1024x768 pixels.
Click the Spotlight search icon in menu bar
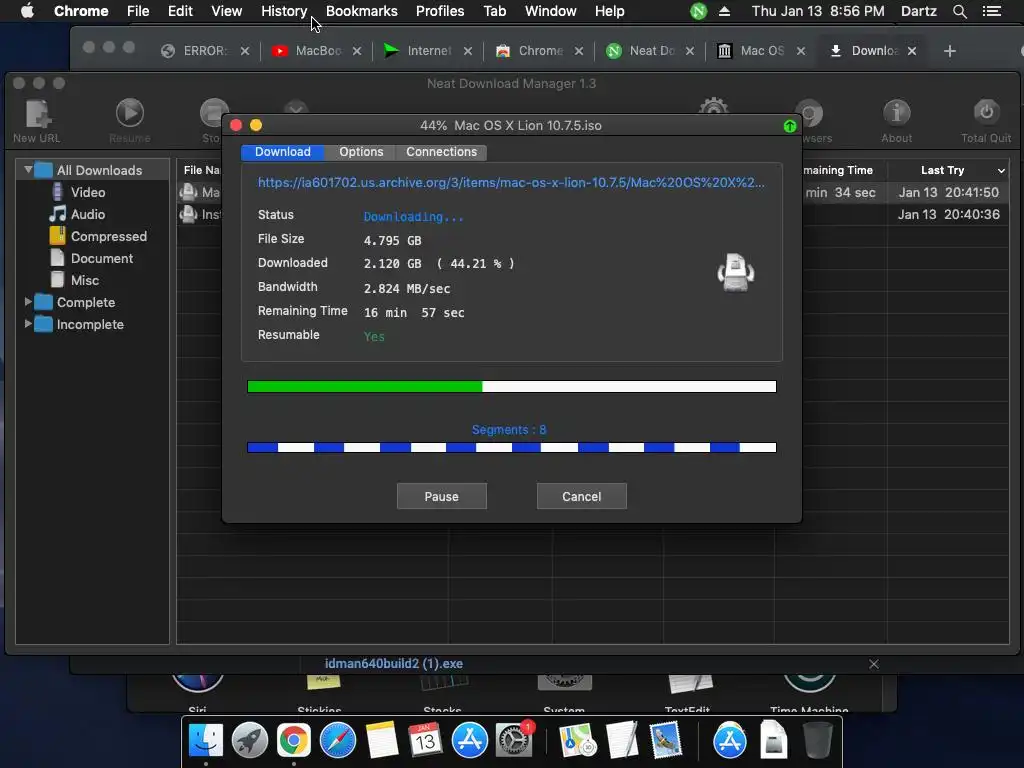click(959, 11)
